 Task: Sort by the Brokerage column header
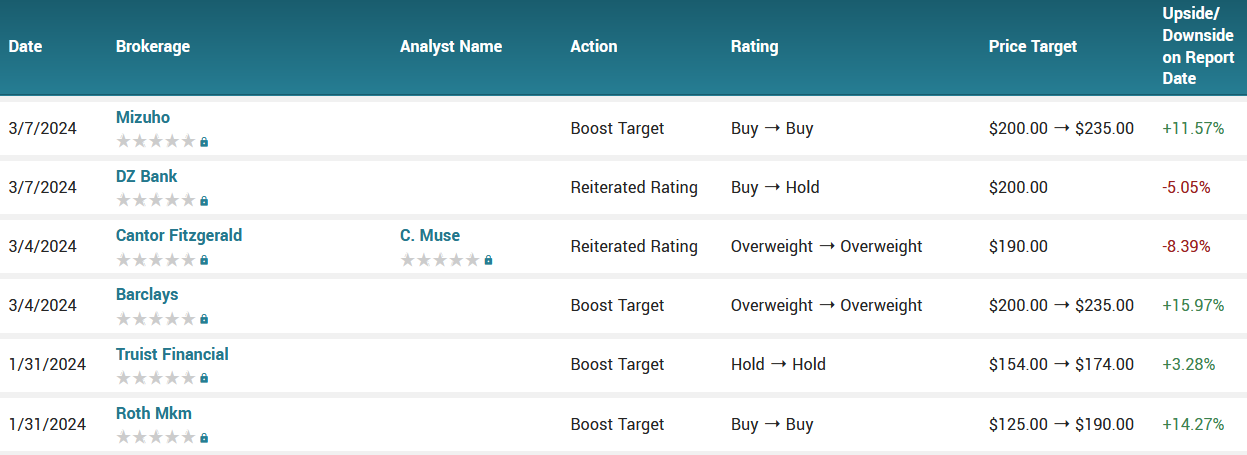[x=153, y=46]
